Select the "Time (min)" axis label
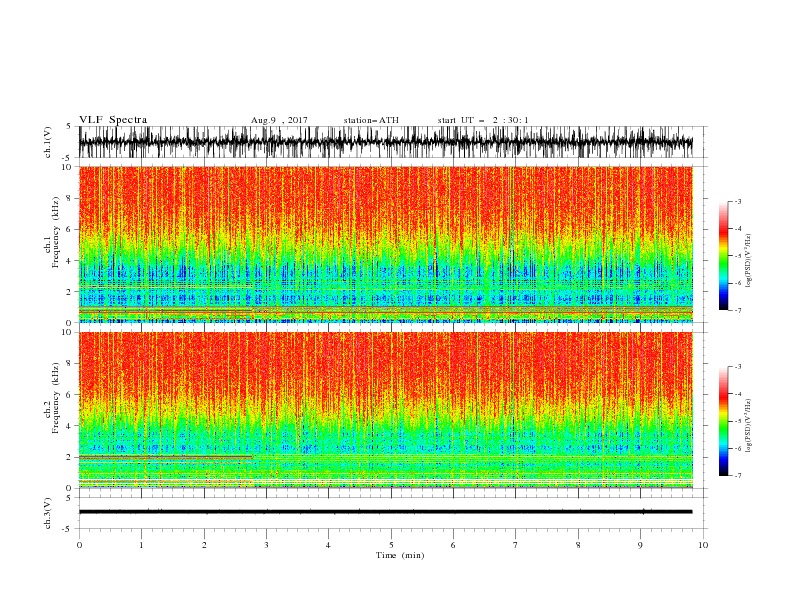 400,555
